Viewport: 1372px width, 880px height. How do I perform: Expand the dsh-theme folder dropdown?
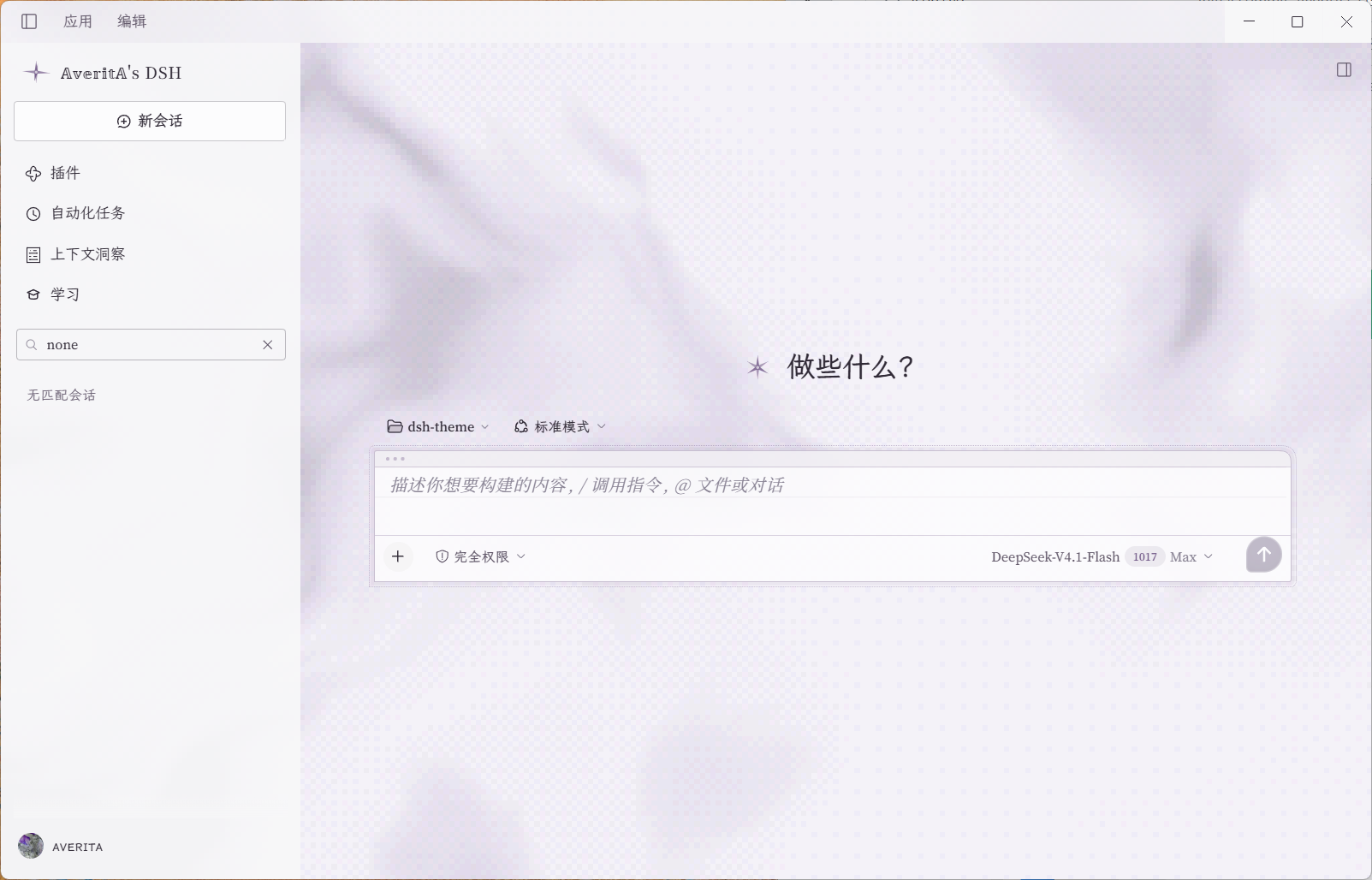tap(438, 426)
